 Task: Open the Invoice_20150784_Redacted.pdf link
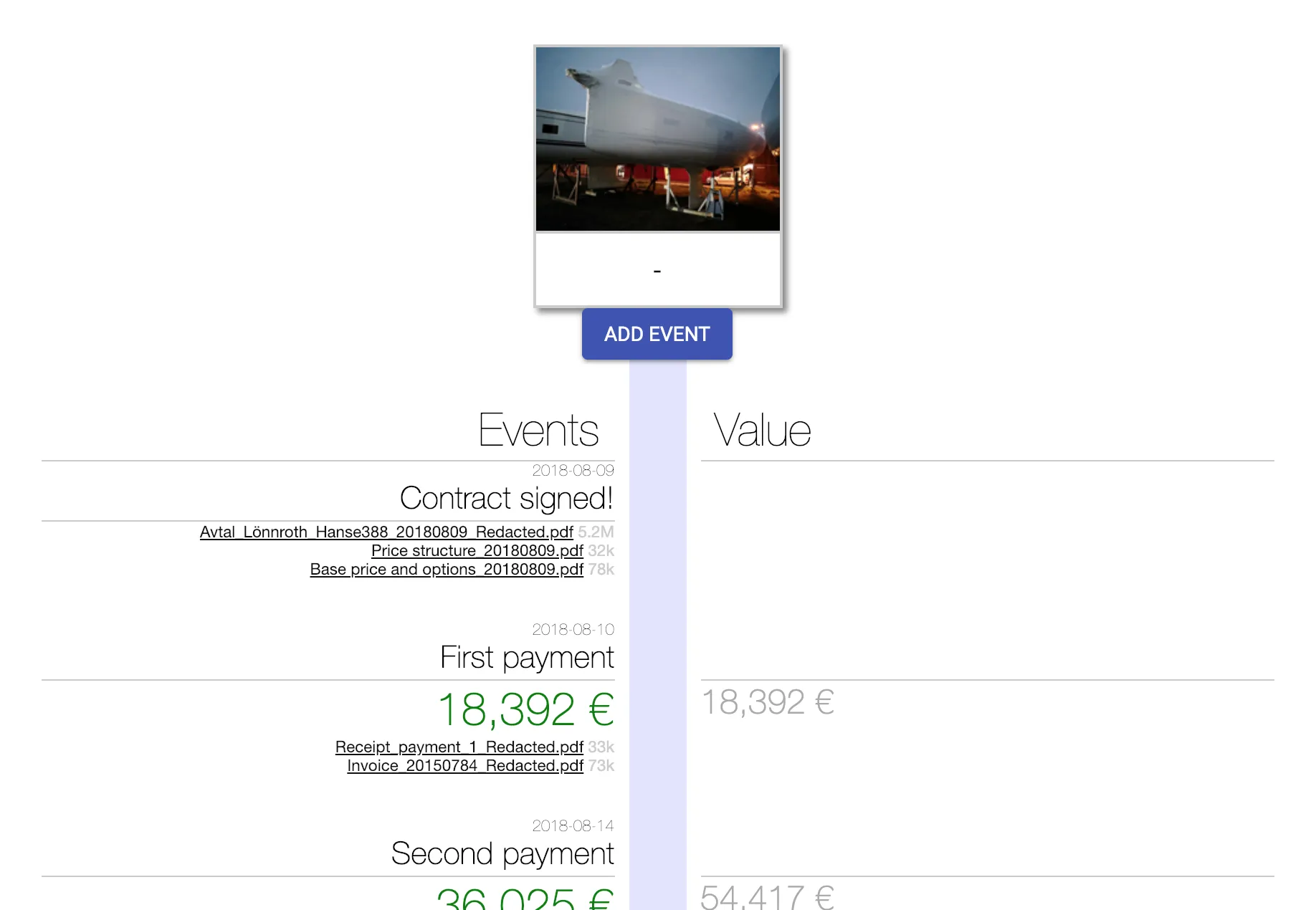click(465, 766)
